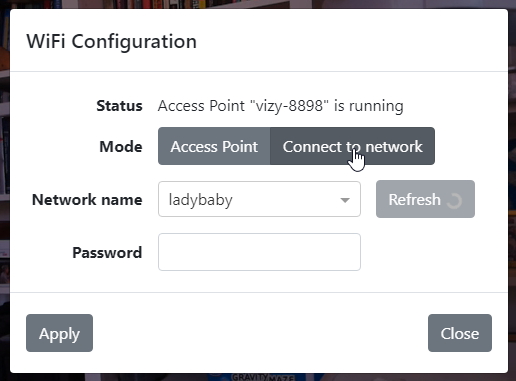Click the WiFi Configuration title heading
The width and height of the screenshot is (516, 381).
coord(112,41)
